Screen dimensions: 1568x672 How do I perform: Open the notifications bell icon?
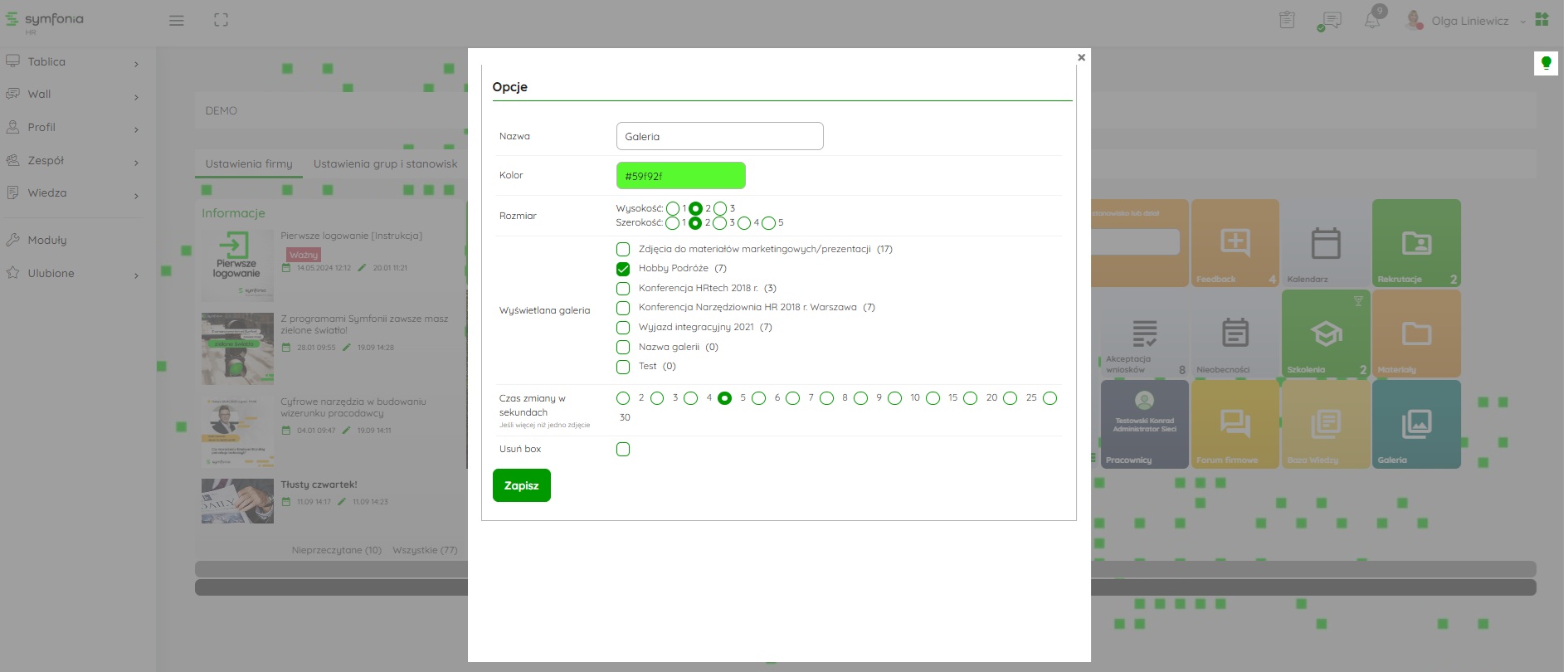(1372, 21)
